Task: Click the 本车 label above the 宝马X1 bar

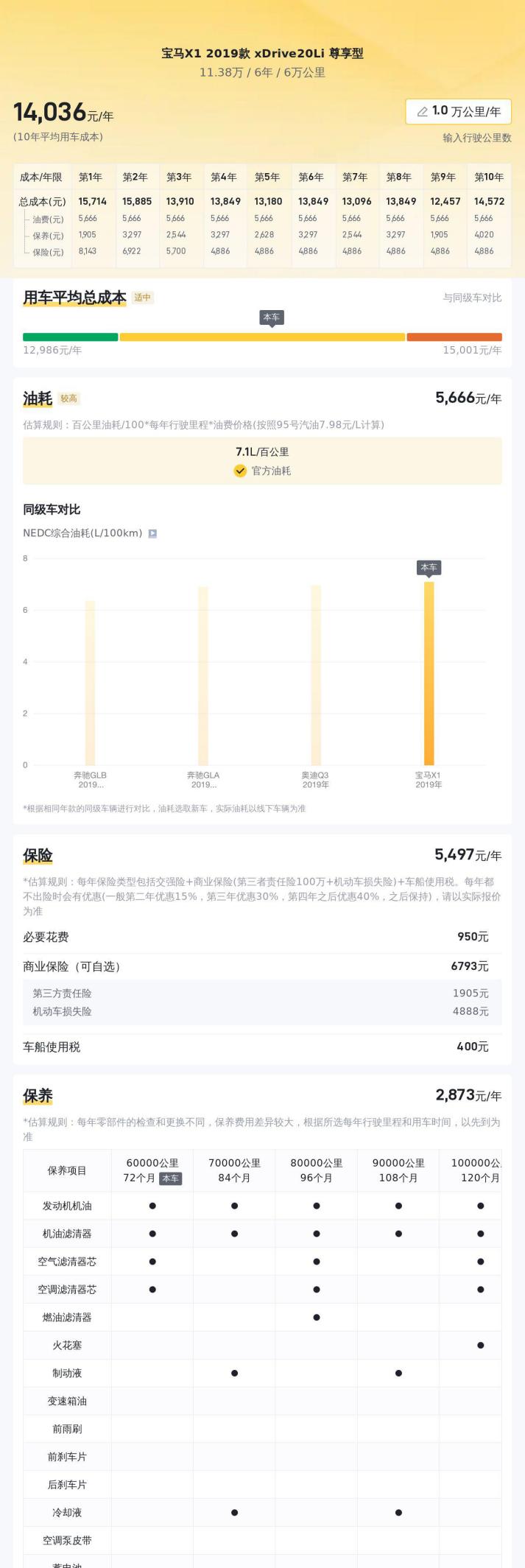Action: click(429, 567)
